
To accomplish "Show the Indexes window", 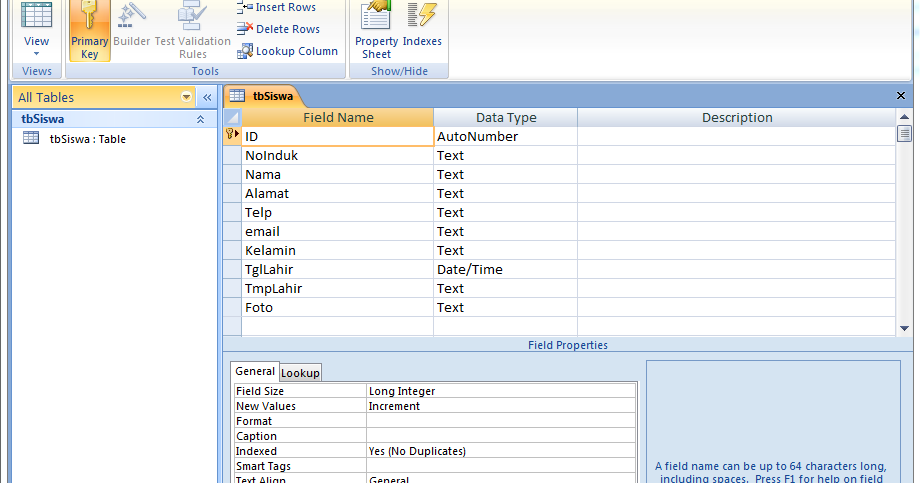I will (422, 25).
